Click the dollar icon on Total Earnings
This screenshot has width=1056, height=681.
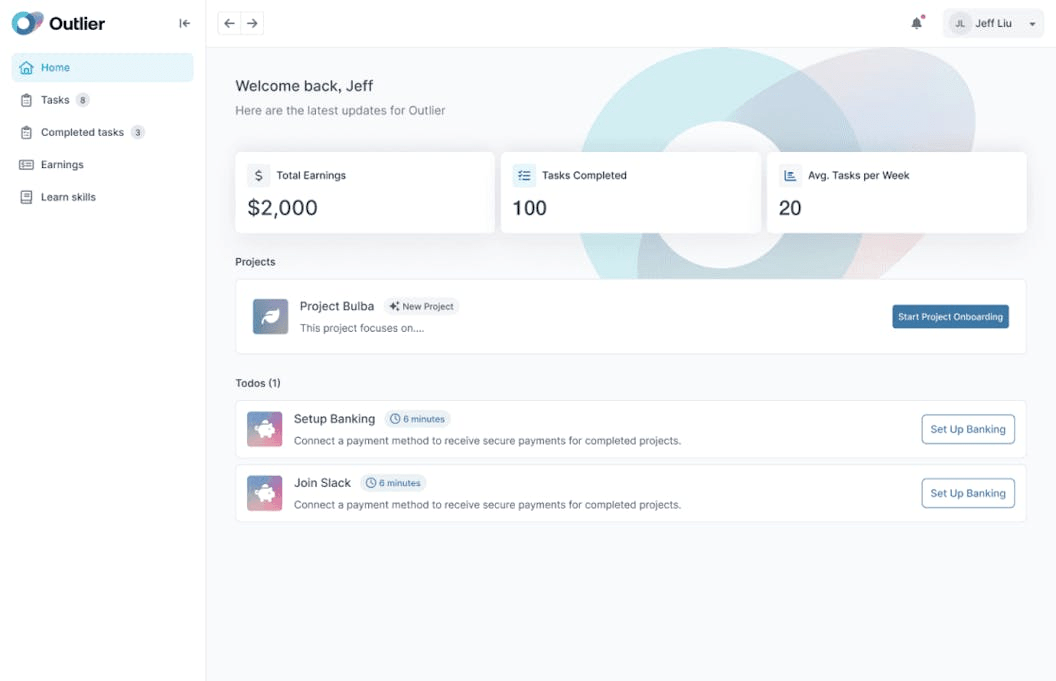click(259, 175)
